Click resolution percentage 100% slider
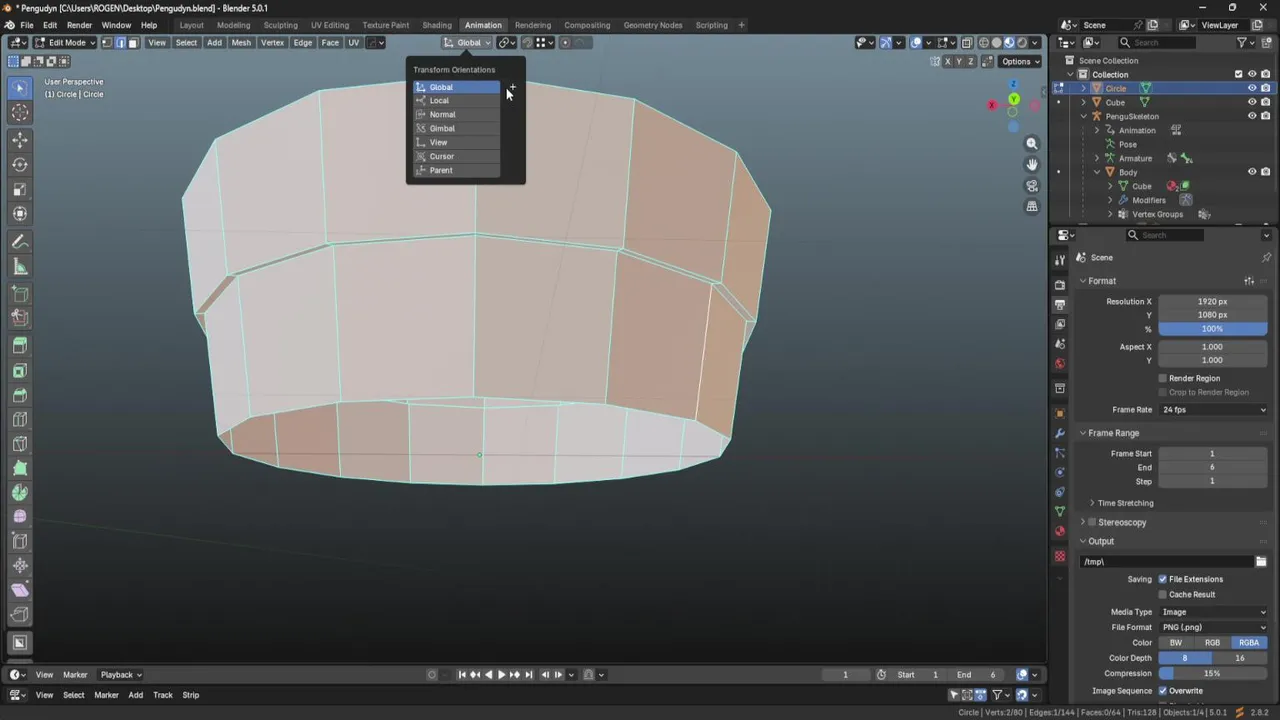This screenshot has height=720, width=1280. tap(1213, 329)
